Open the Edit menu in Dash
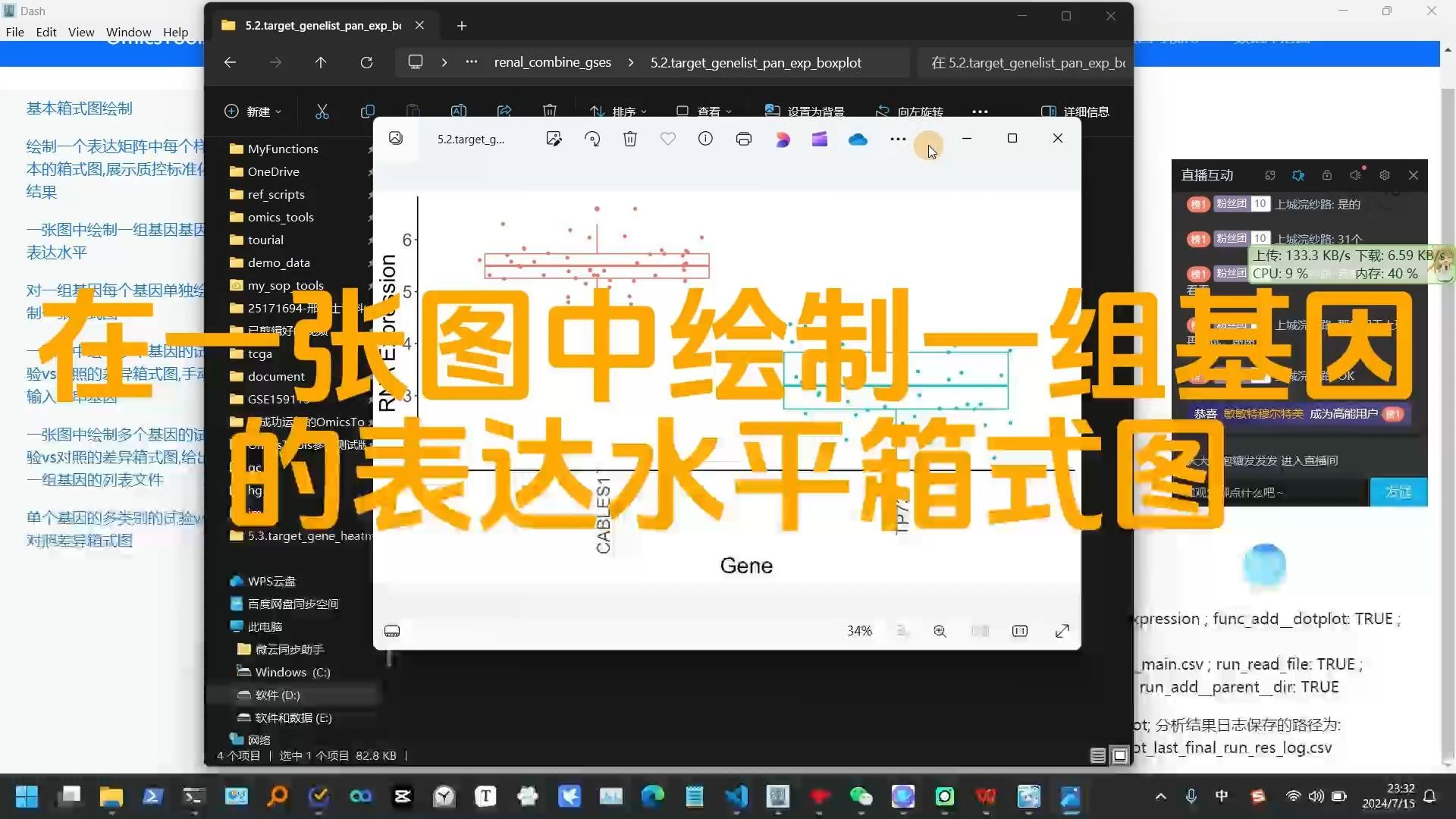Viewport: 1456px width, 819px height. [46, 32]
